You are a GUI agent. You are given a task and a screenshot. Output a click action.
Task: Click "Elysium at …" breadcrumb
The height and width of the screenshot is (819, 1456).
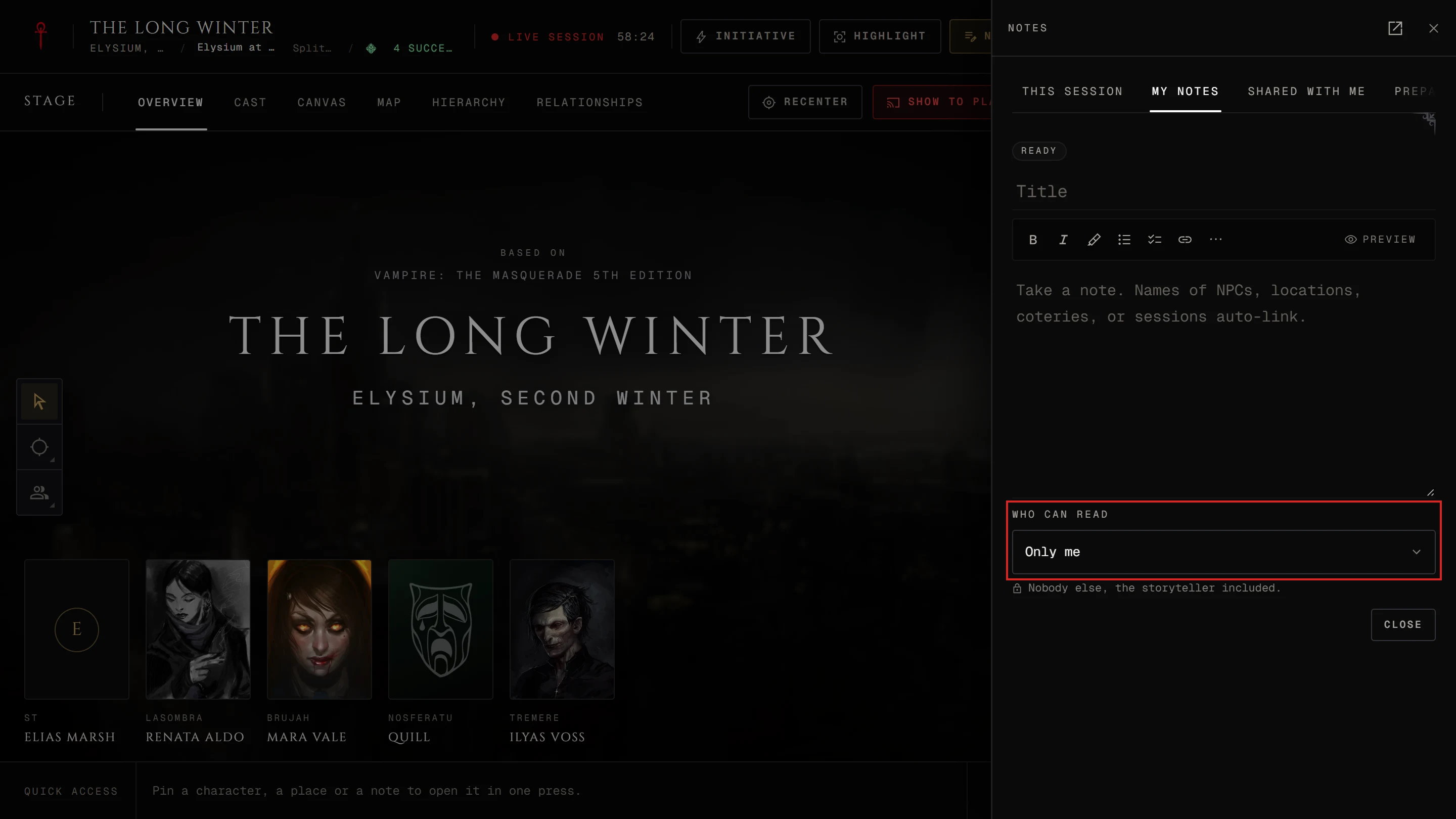coord(236,48)
